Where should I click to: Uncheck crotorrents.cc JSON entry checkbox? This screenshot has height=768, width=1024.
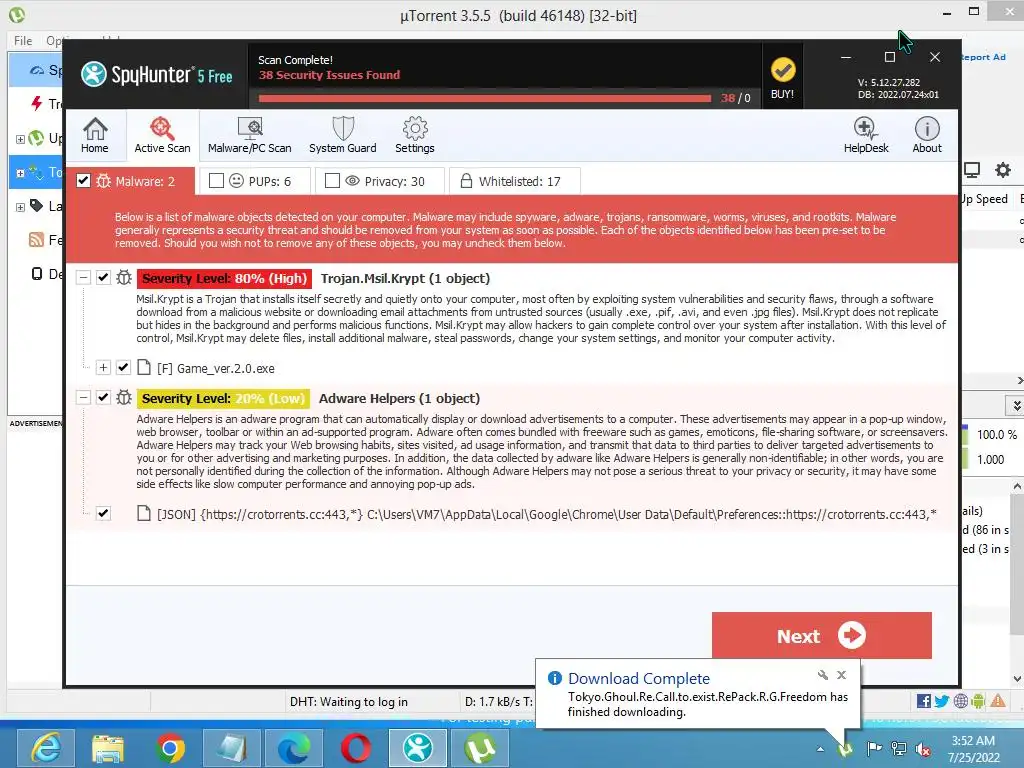(x=103, y=513)
